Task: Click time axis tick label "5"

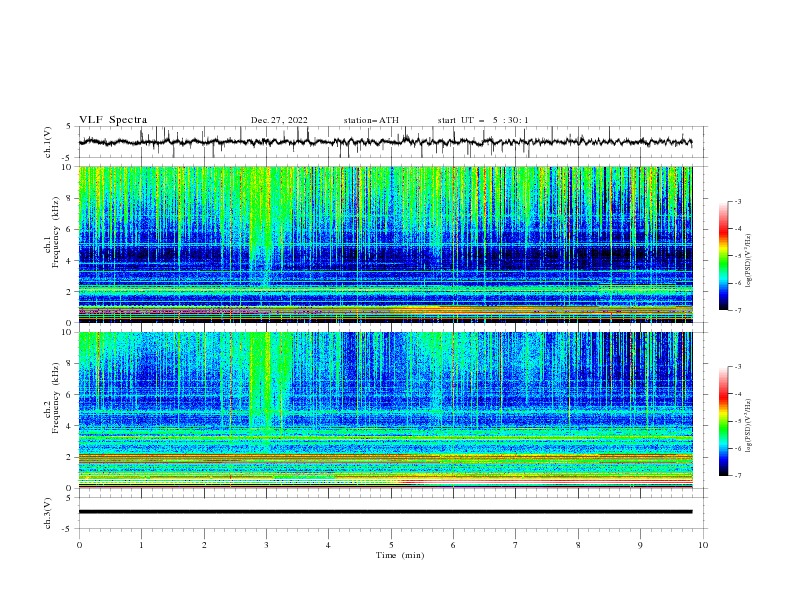Action: coord(391,545)
